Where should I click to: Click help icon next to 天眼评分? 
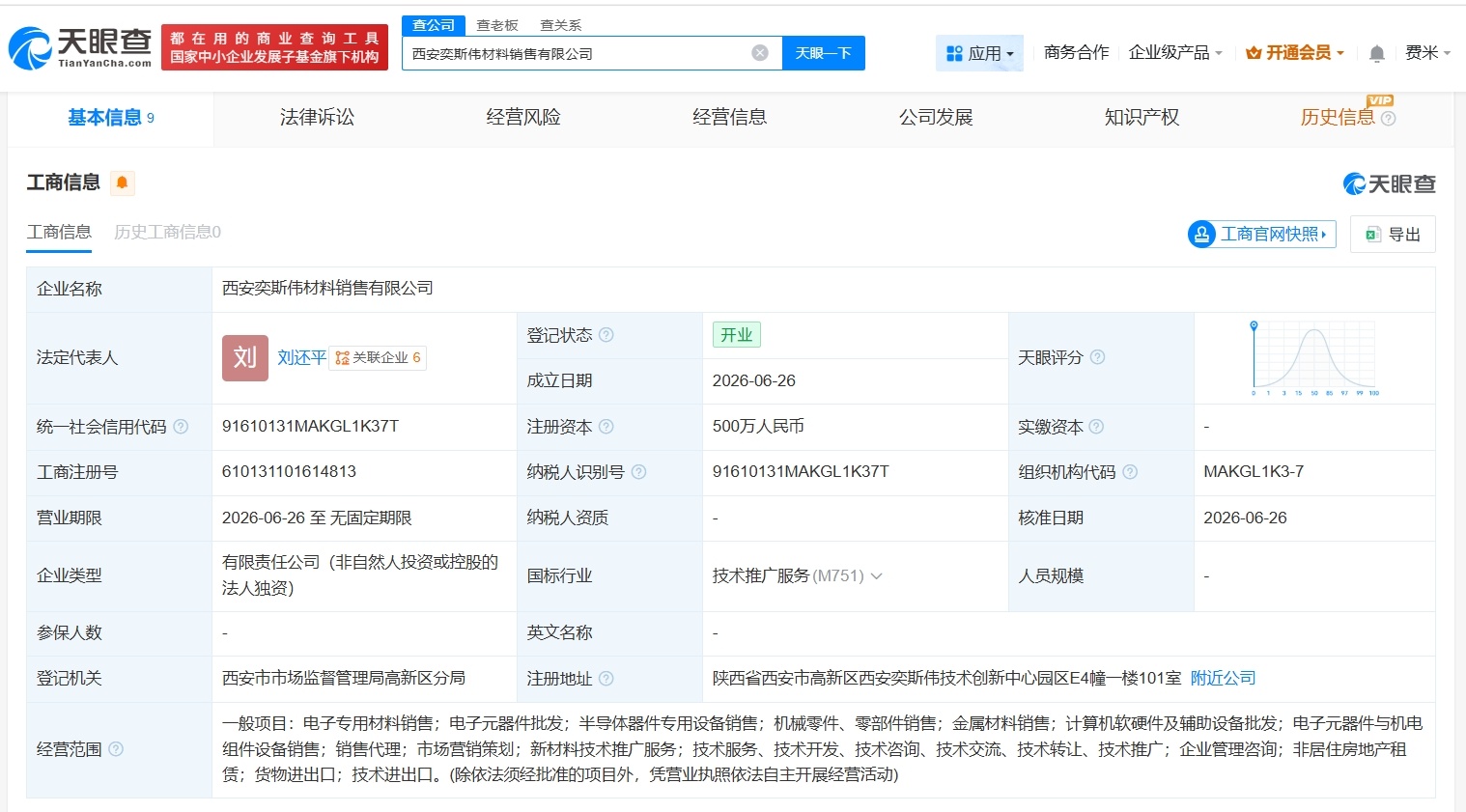coord(1097,357)
